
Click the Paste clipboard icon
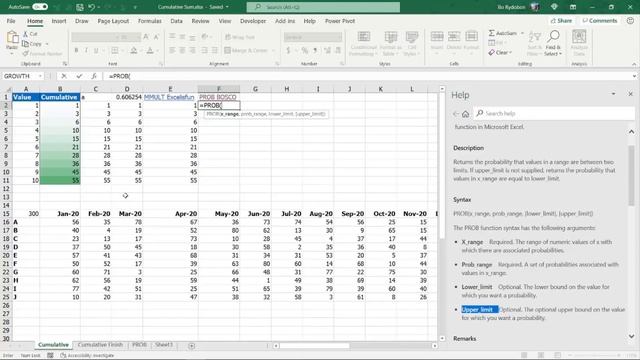(12, 38)
